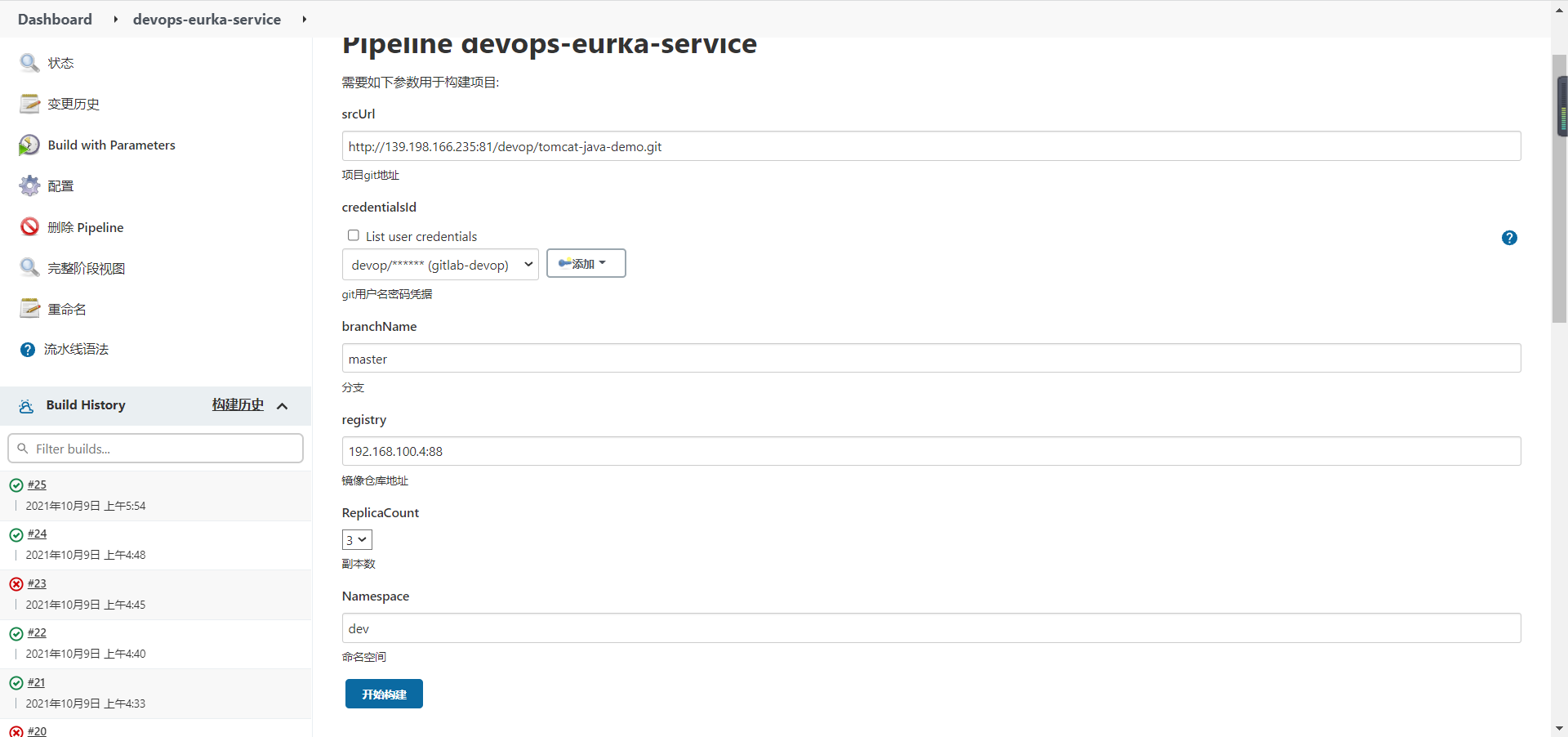Select the 变更历史 change history icon
This screenshot has width=1568, height=737.
pyautogui.click(x=29, y=104)
